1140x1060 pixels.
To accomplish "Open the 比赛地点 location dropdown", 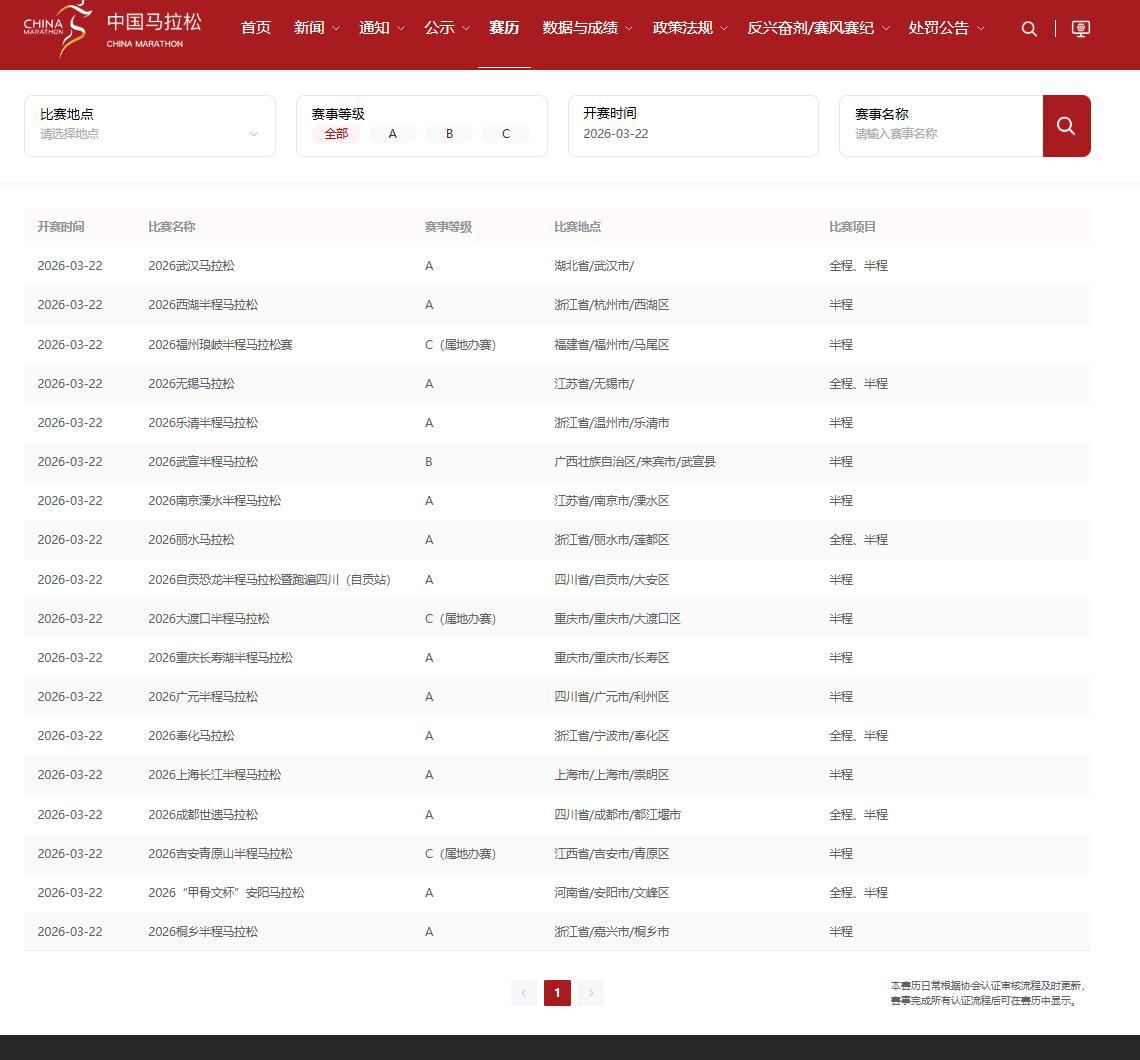I will (x=150, y=133).
